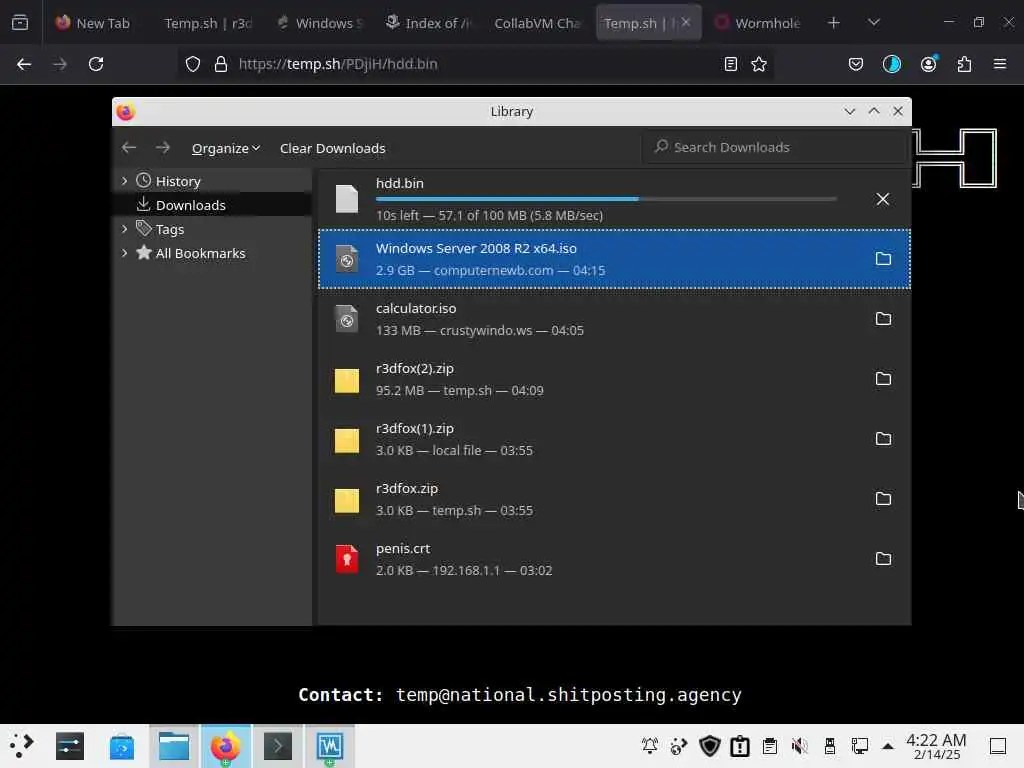Image resolution: width=1024 pixels, height=768 pixels.
Task: Open the terminal app in taskbar
Action: (x=278, y=746)
